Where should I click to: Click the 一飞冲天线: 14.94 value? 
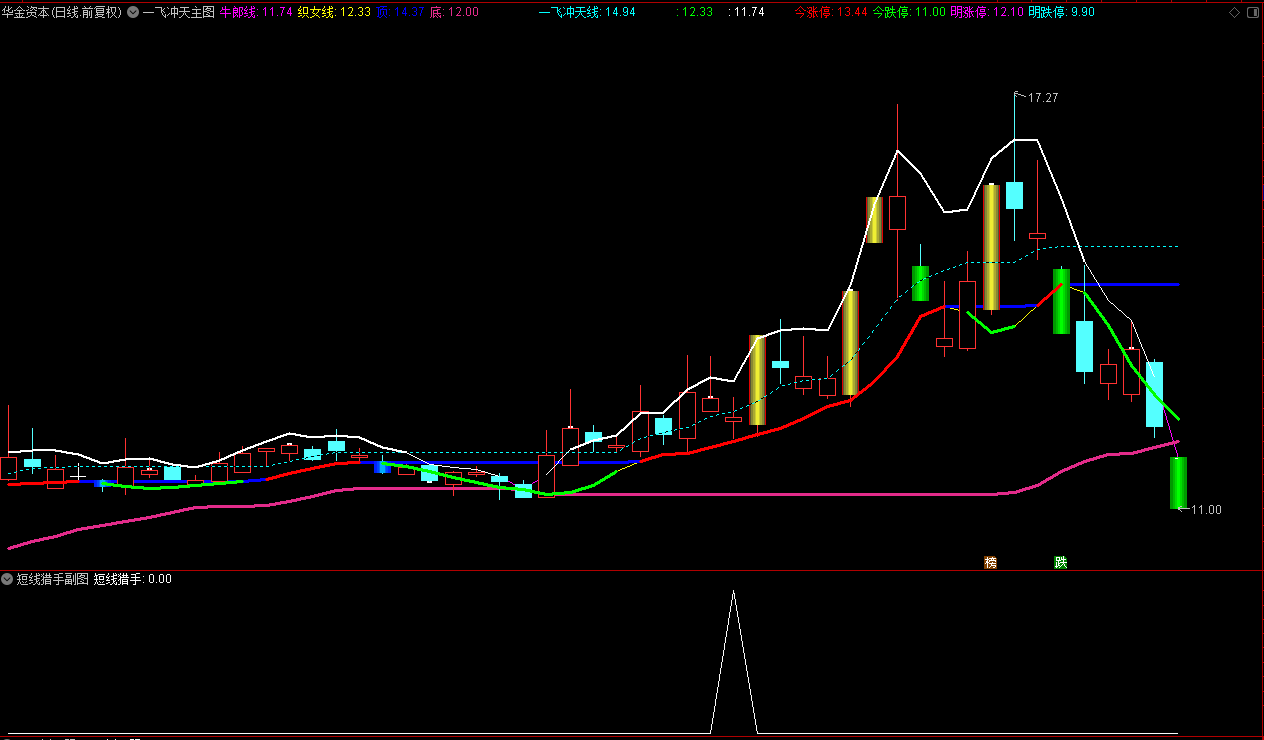587,13
